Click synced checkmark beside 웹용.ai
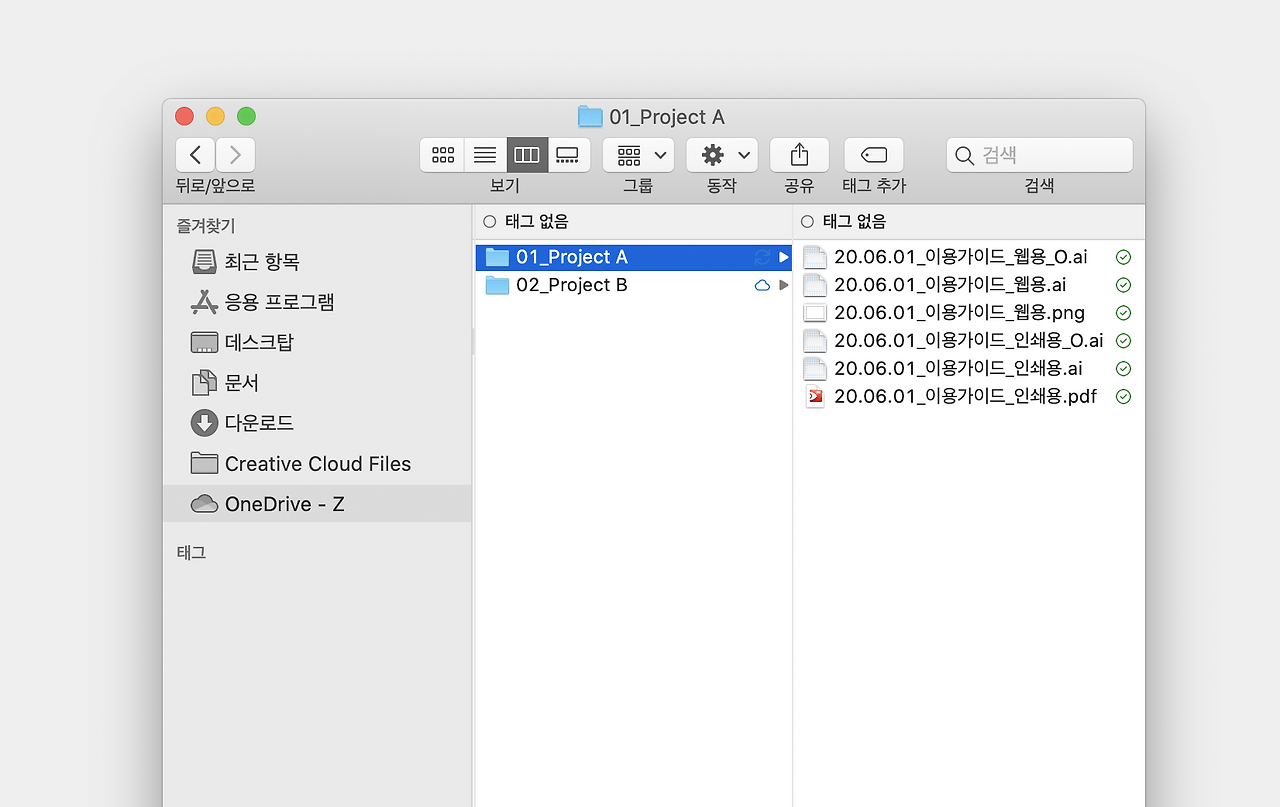The height and width of the screenshot is (807, 1280). 1123,285
